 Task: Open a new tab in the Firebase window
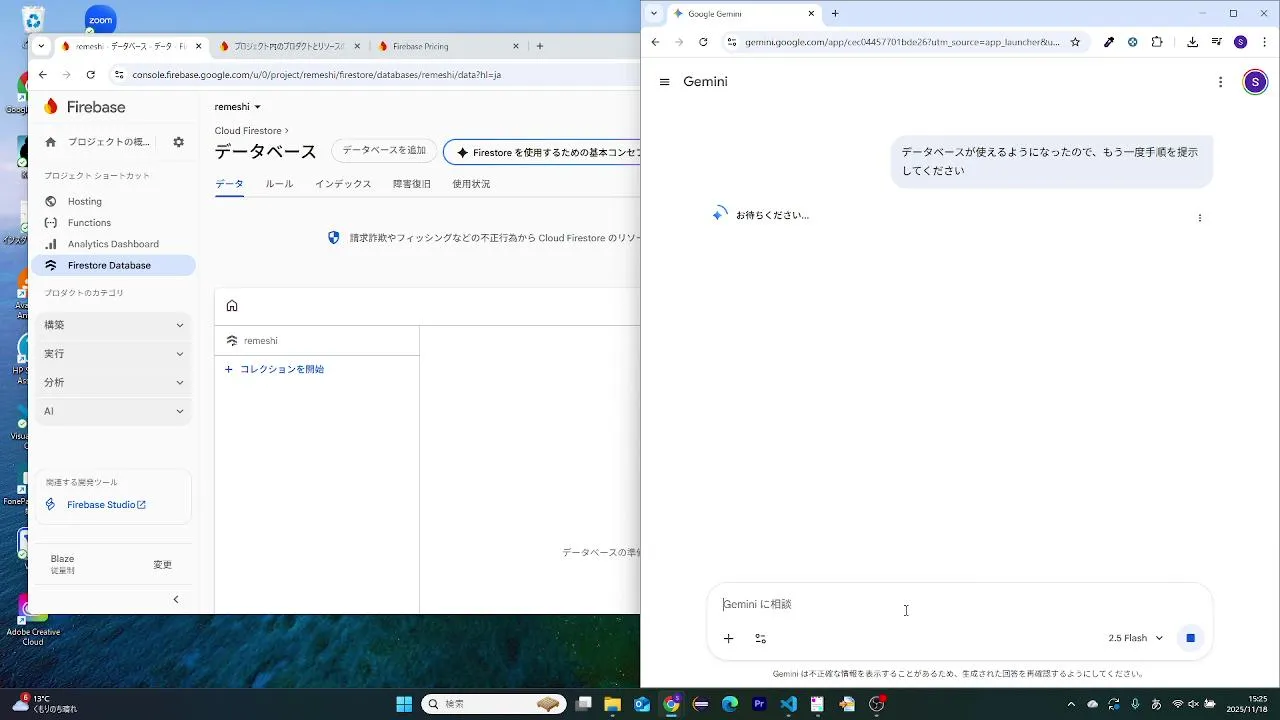(x=540, y=46)
